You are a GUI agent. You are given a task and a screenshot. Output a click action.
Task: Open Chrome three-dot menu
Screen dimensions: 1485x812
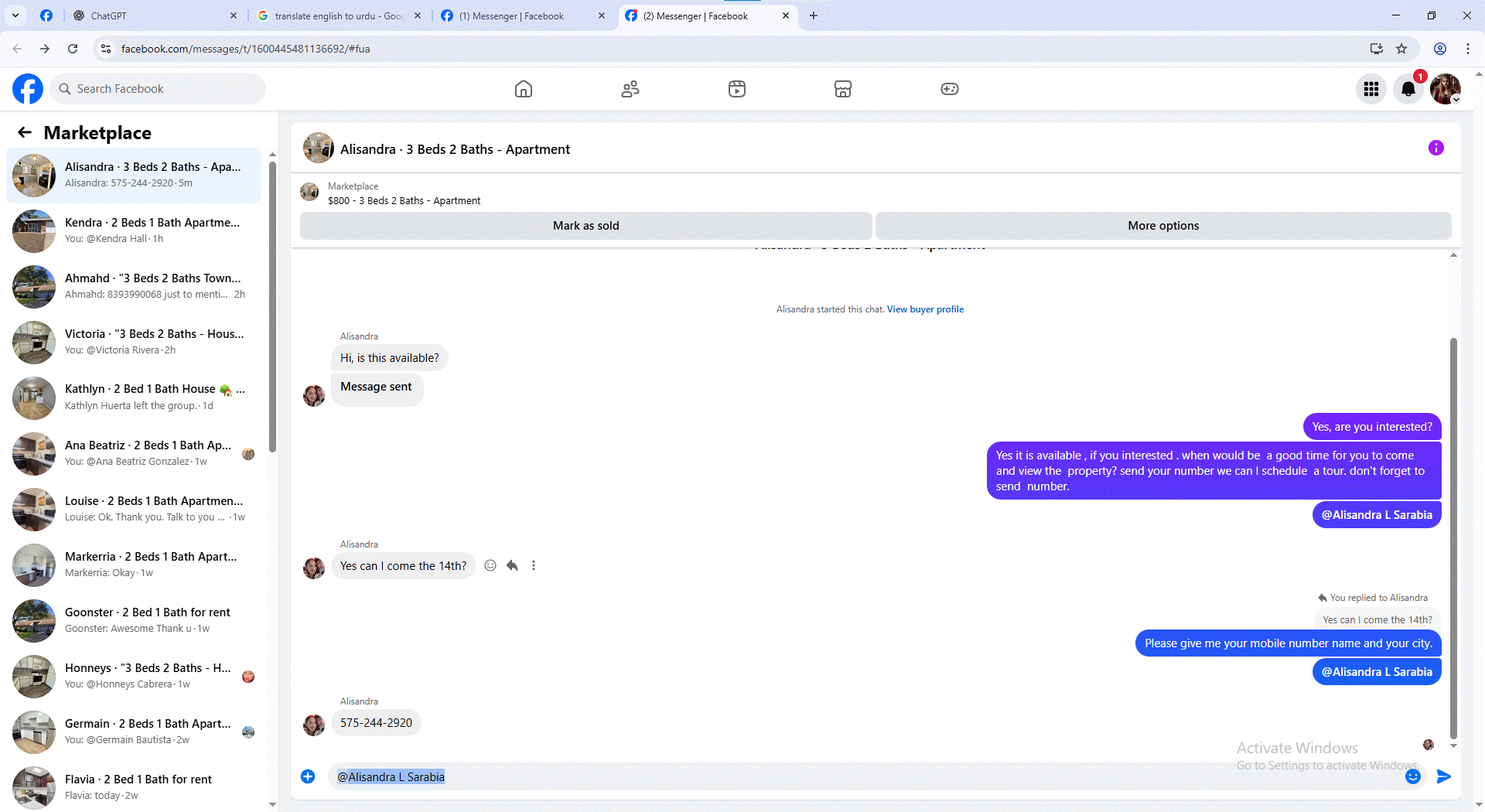tap(1468, 49)
